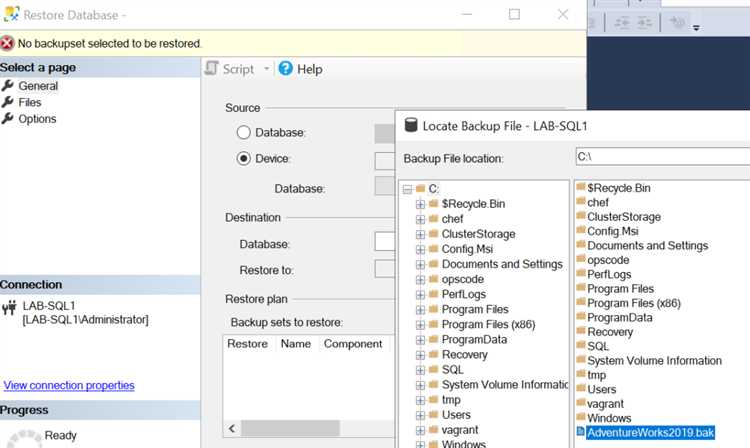
Task: Select the Database source radio button
Action: pos(243,132)
